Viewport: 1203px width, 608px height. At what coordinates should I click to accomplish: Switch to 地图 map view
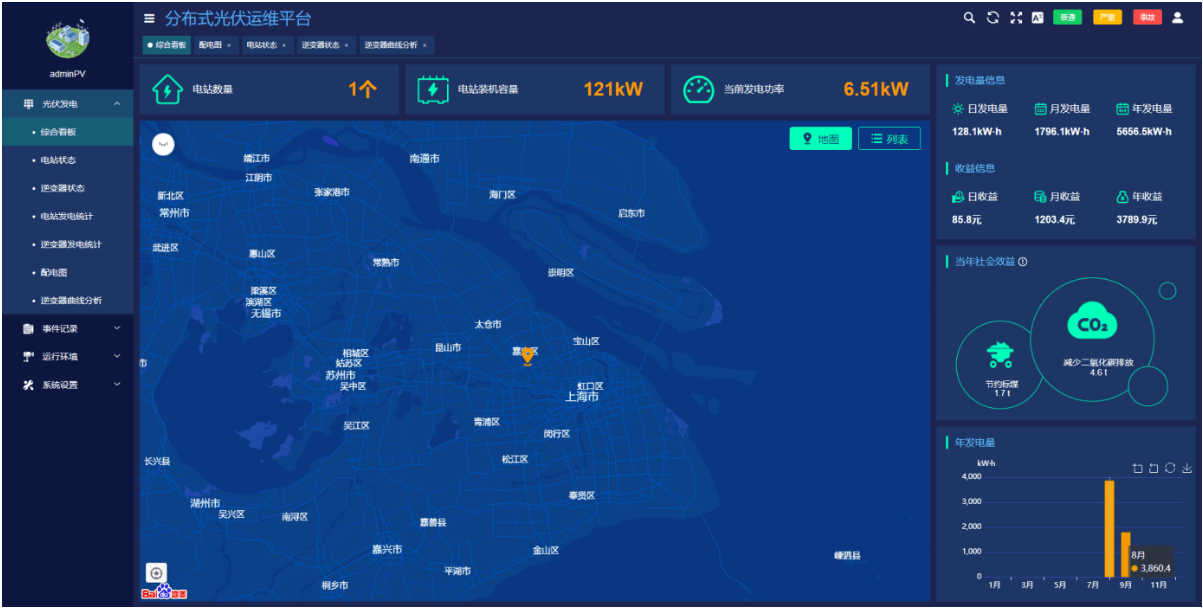pos(820,139)
